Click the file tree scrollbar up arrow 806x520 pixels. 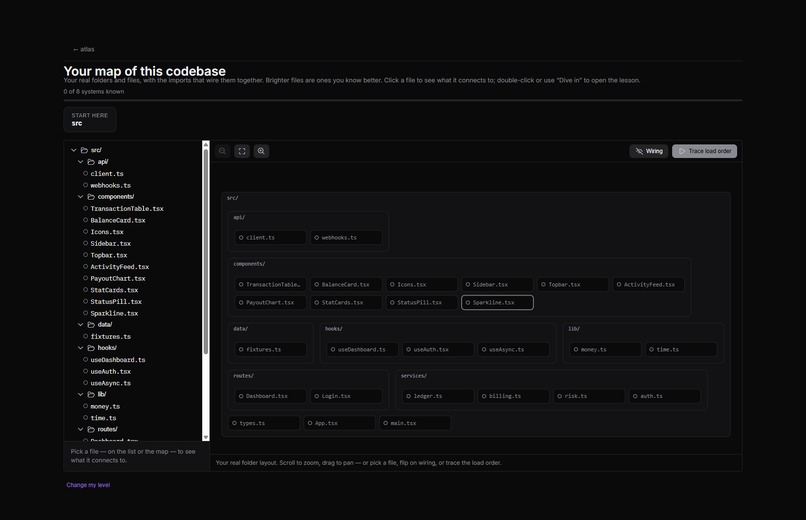pos(206,145)
